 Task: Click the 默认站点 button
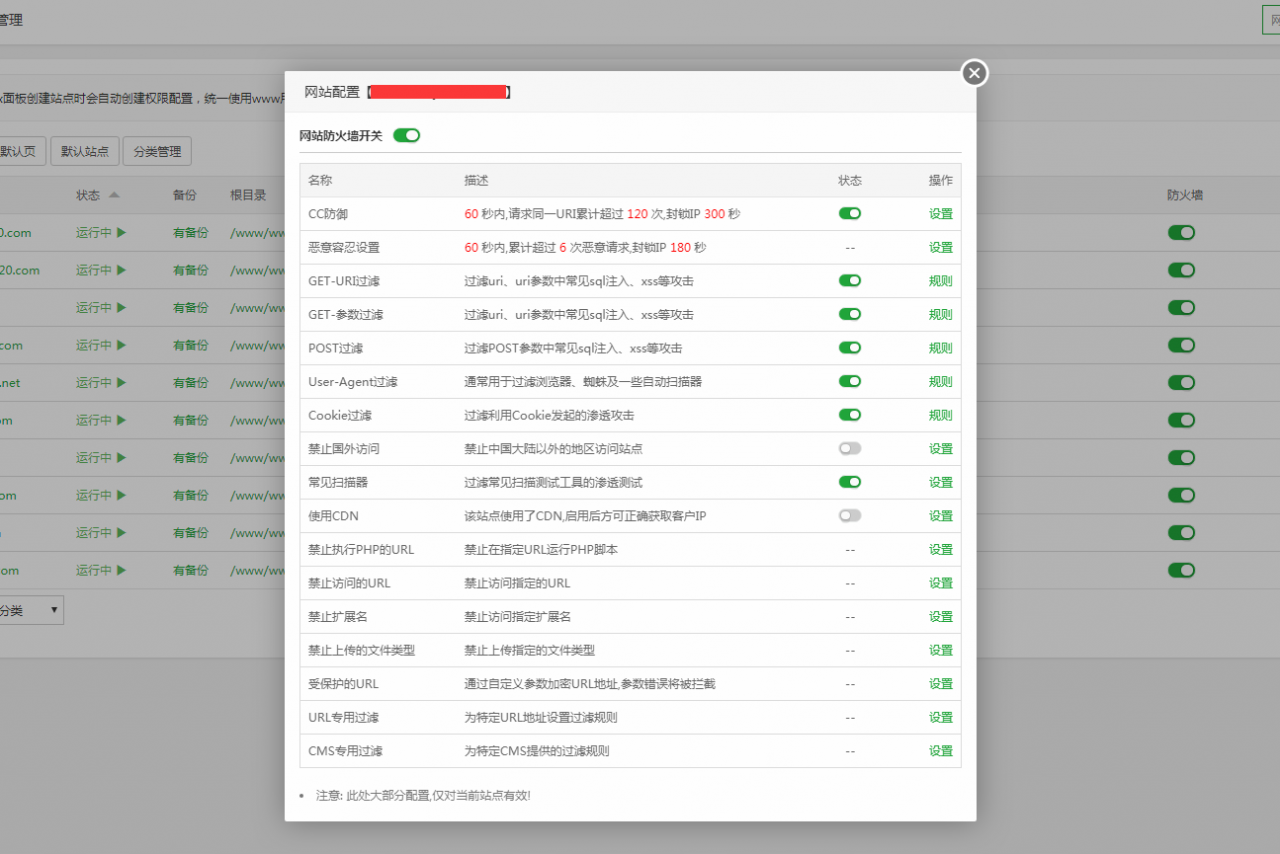tap(85, 152)
